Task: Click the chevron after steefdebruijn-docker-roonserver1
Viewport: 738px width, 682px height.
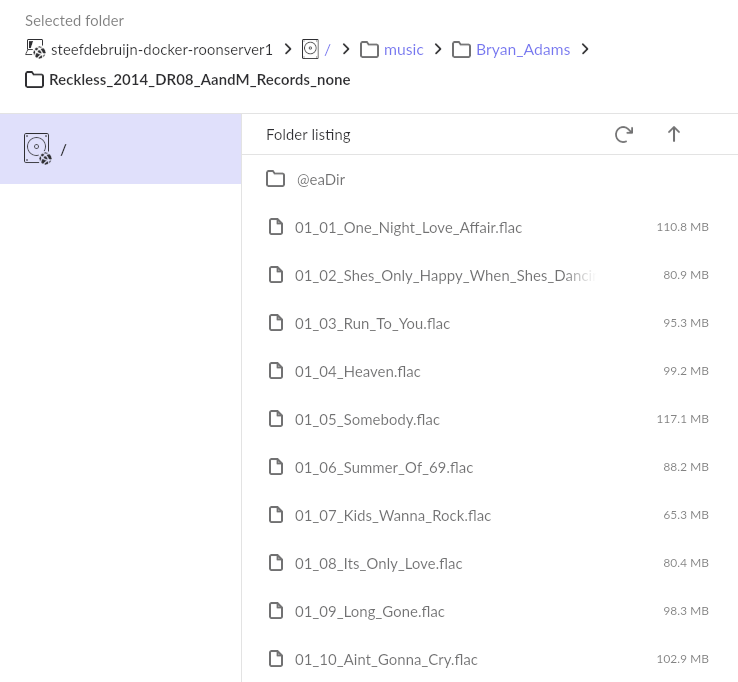Action: click(x=288, y=49)
